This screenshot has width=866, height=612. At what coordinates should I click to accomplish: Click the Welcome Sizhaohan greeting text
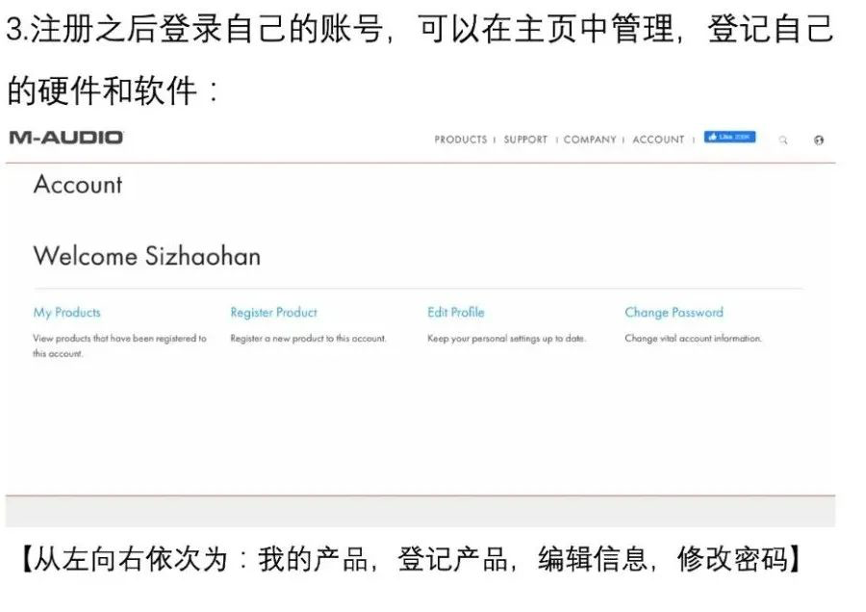[x=147, y=256]
